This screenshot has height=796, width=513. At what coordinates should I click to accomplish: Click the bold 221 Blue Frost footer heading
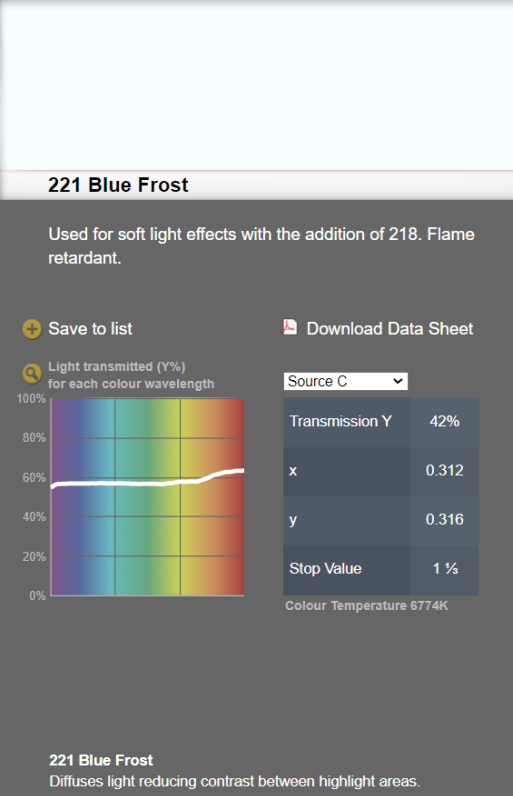[x=101, y=760]
